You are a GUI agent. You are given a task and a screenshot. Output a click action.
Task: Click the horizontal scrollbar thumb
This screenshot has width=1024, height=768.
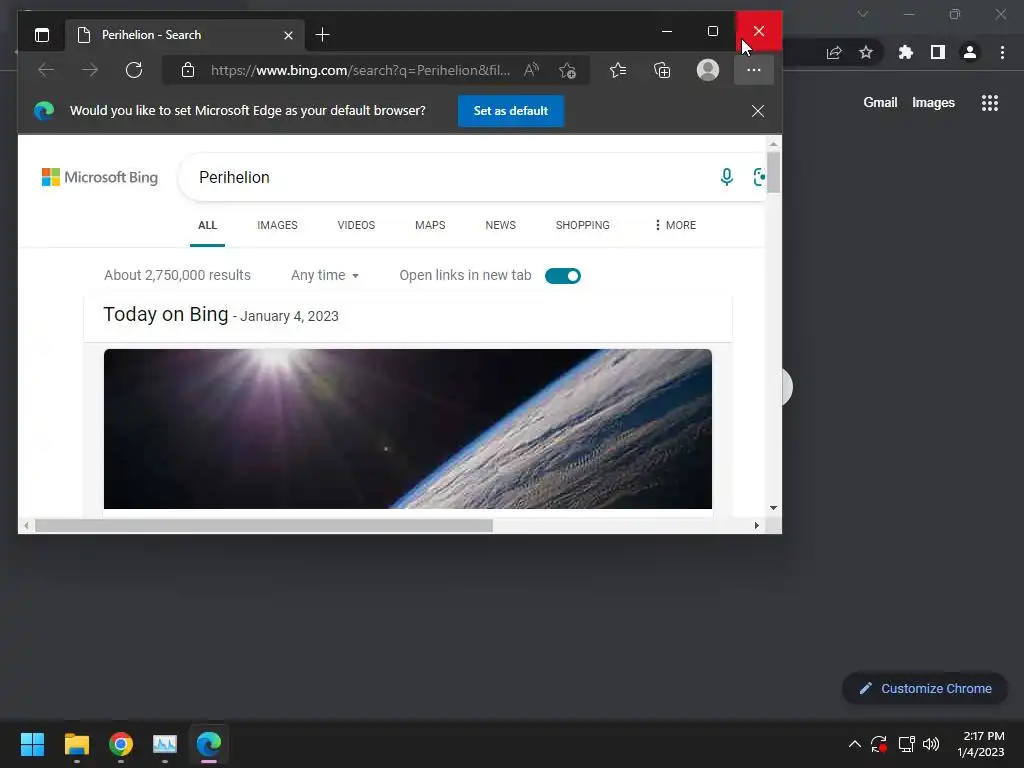coord(264,526)
